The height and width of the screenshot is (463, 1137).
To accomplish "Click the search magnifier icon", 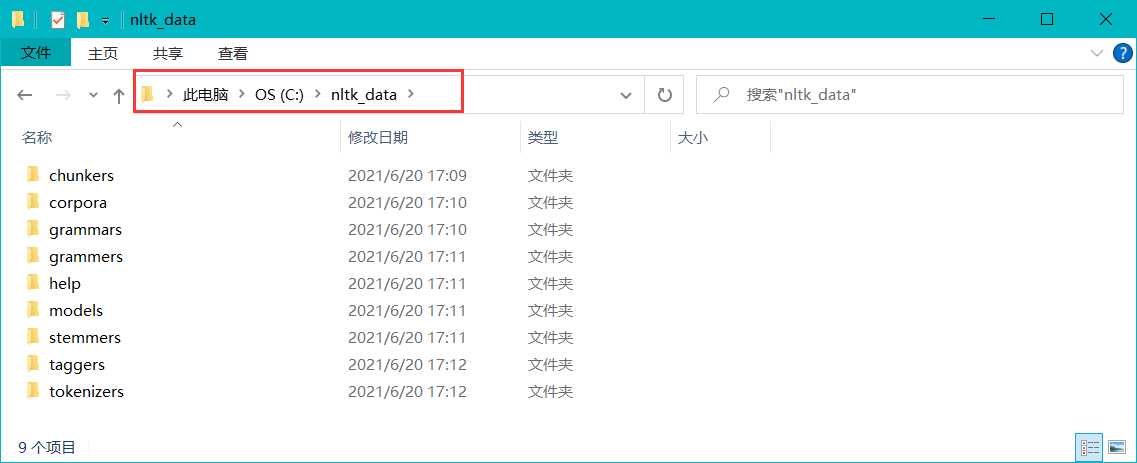I will [722, 94].
